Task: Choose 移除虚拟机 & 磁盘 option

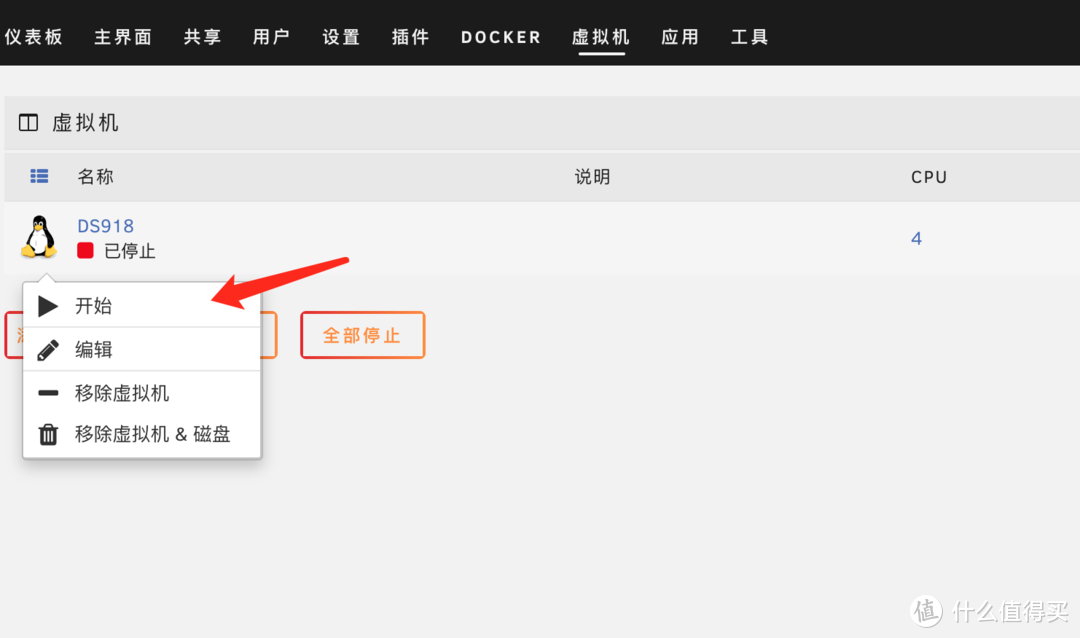Action: coord(150,433)
